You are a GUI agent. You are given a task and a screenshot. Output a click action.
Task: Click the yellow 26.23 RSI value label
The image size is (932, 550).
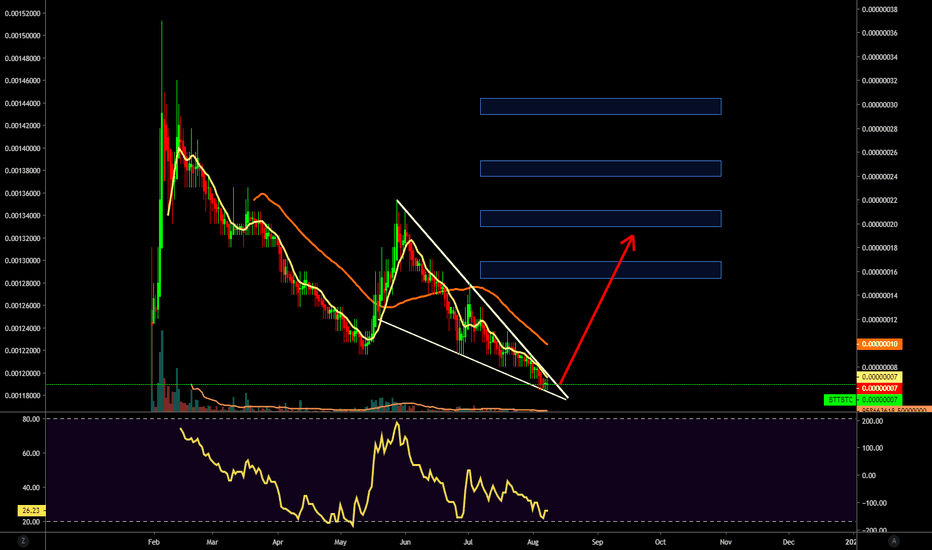point(31,511)
